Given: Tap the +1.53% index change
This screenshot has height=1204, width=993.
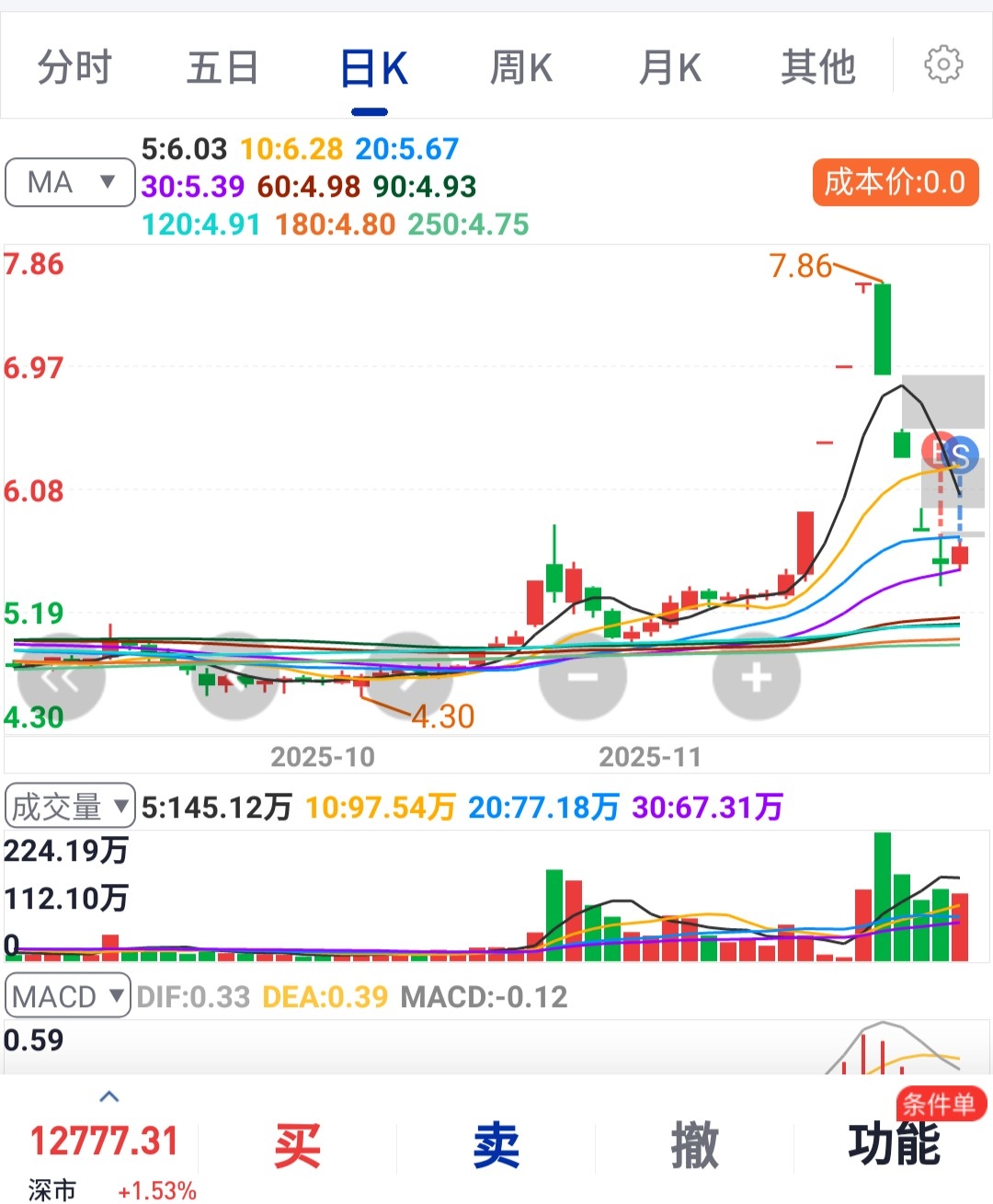Looking at the screenshot, I should [157, 1191].
